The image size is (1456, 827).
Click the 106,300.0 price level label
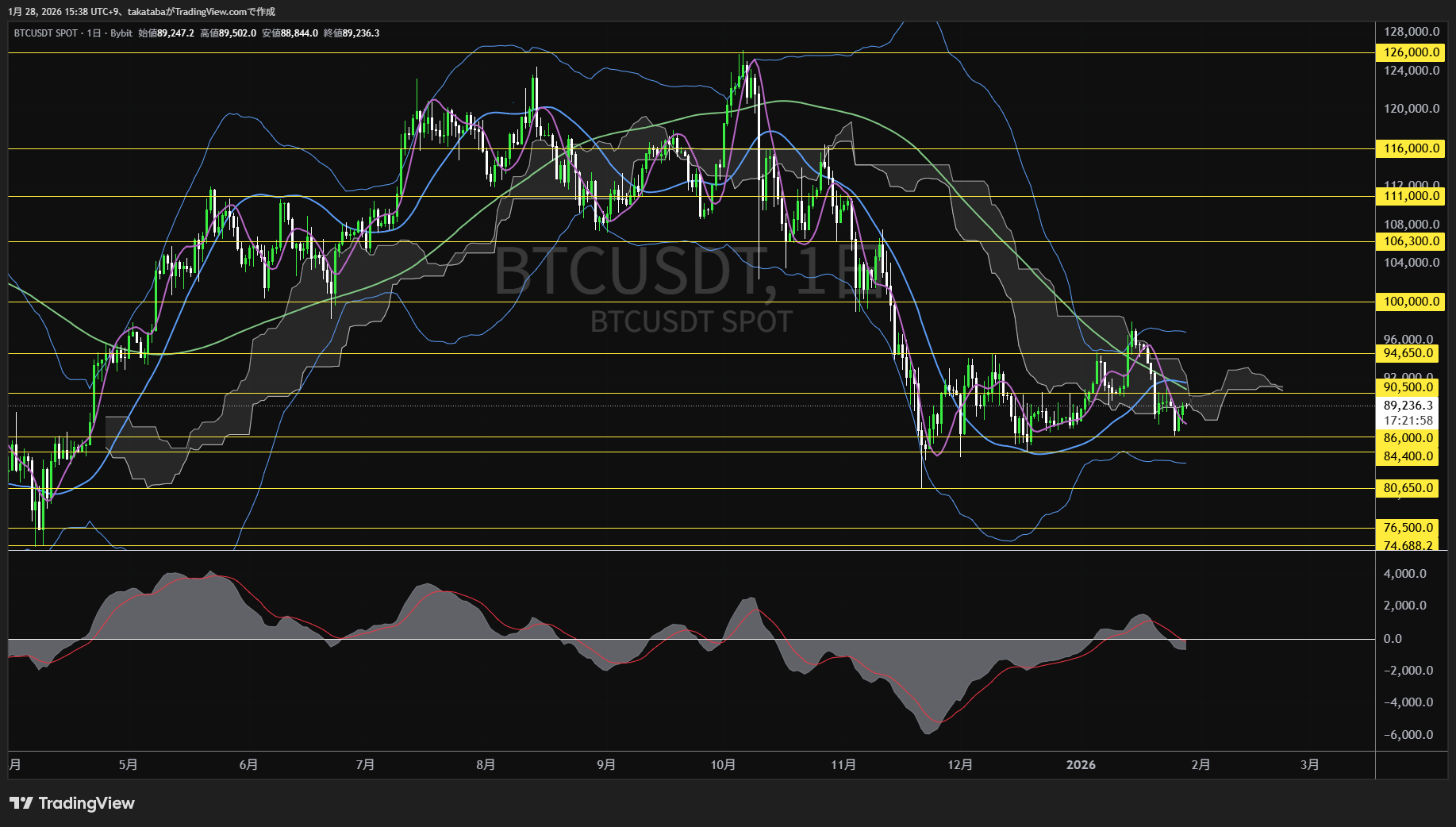click(1410, 241)
